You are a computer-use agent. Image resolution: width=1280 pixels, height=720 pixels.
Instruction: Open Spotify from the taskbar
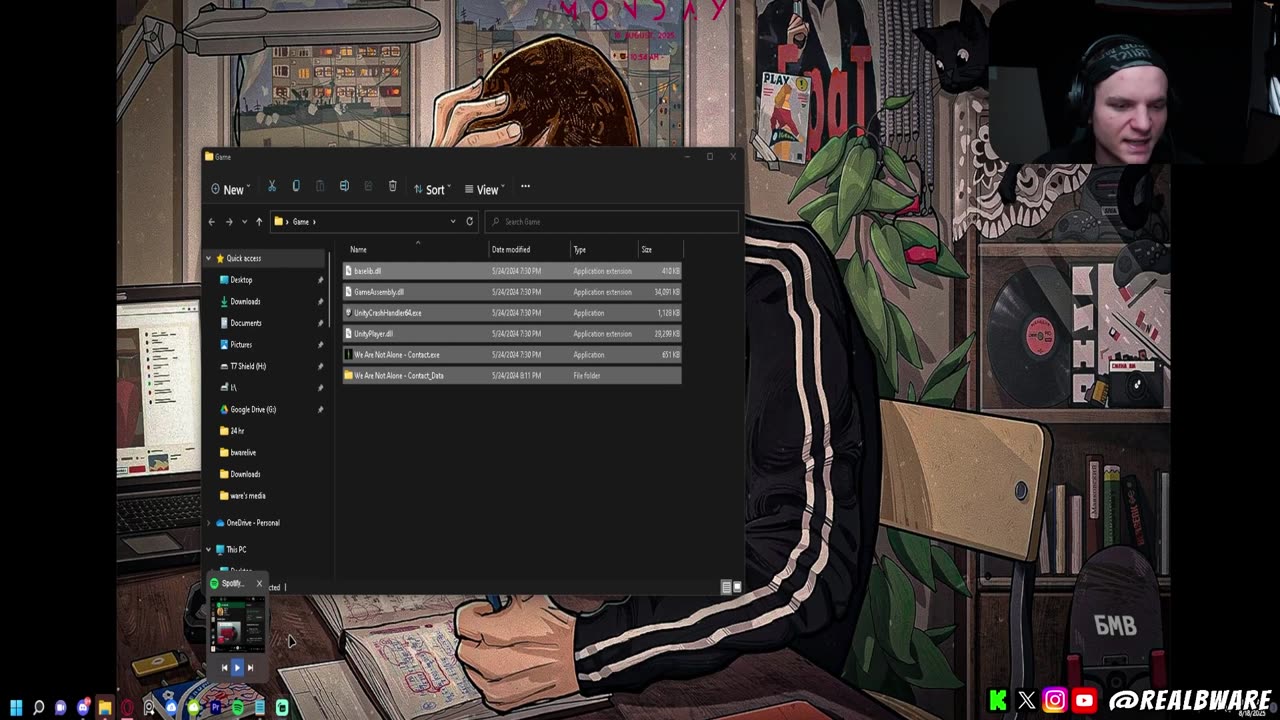tap(237, 708)
